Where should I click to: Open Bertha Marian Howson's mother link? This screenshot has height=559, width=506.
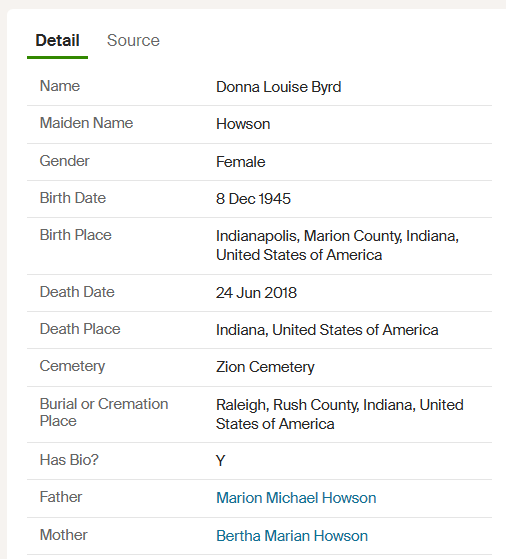[x=292, y=536]
